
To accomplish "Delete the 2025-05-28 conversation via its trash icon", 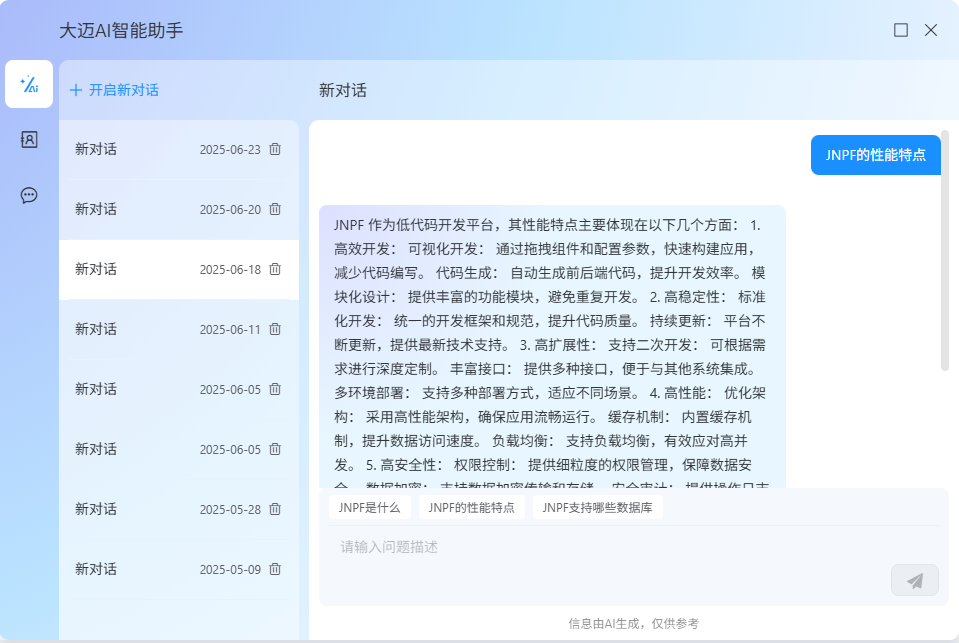I will coord(273,509).
